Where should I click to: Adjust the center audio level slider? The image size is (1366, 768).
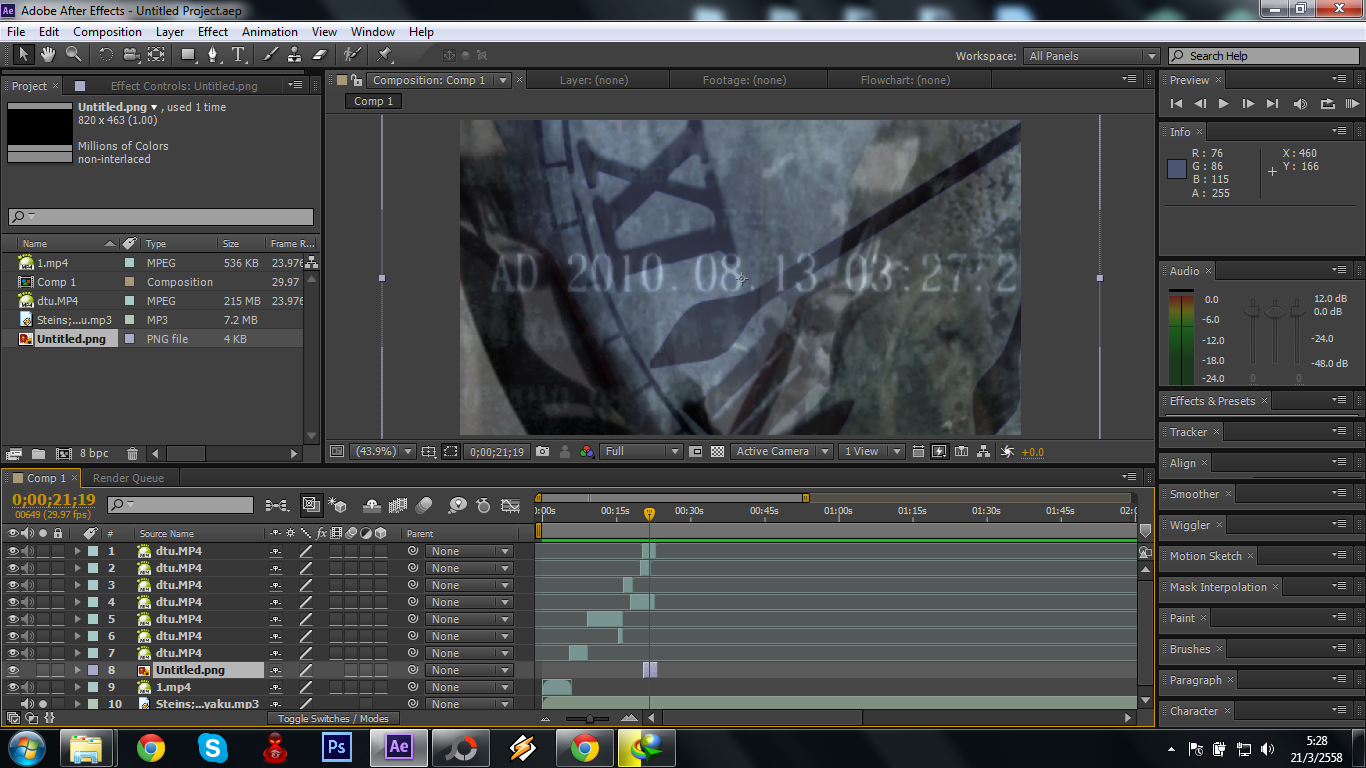point(1274,312)
